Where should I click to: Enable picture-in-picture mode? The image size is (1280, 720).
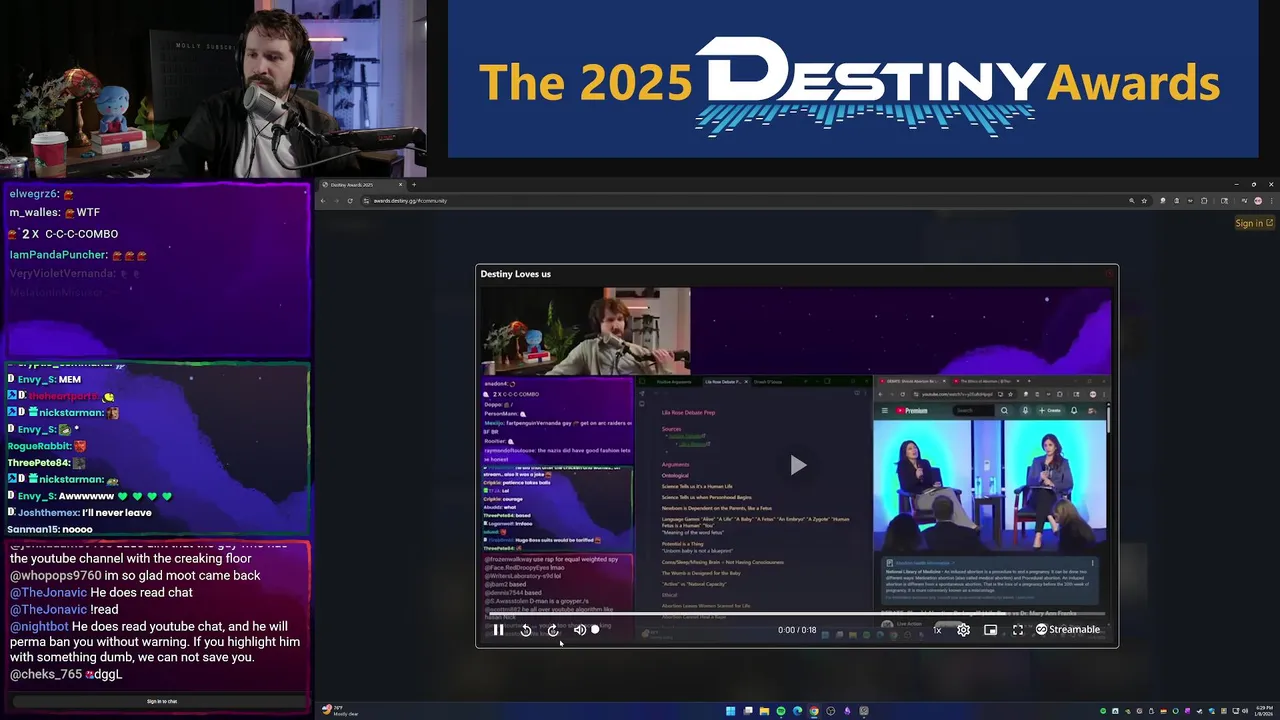click(990, 630)
